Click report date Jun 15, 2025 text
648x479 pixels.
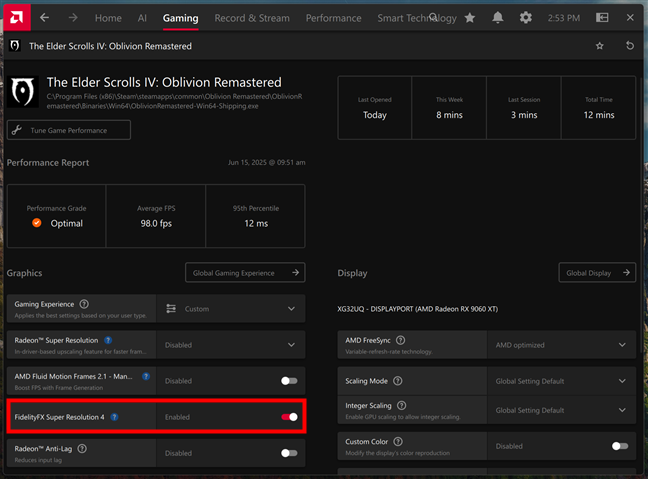267,162
